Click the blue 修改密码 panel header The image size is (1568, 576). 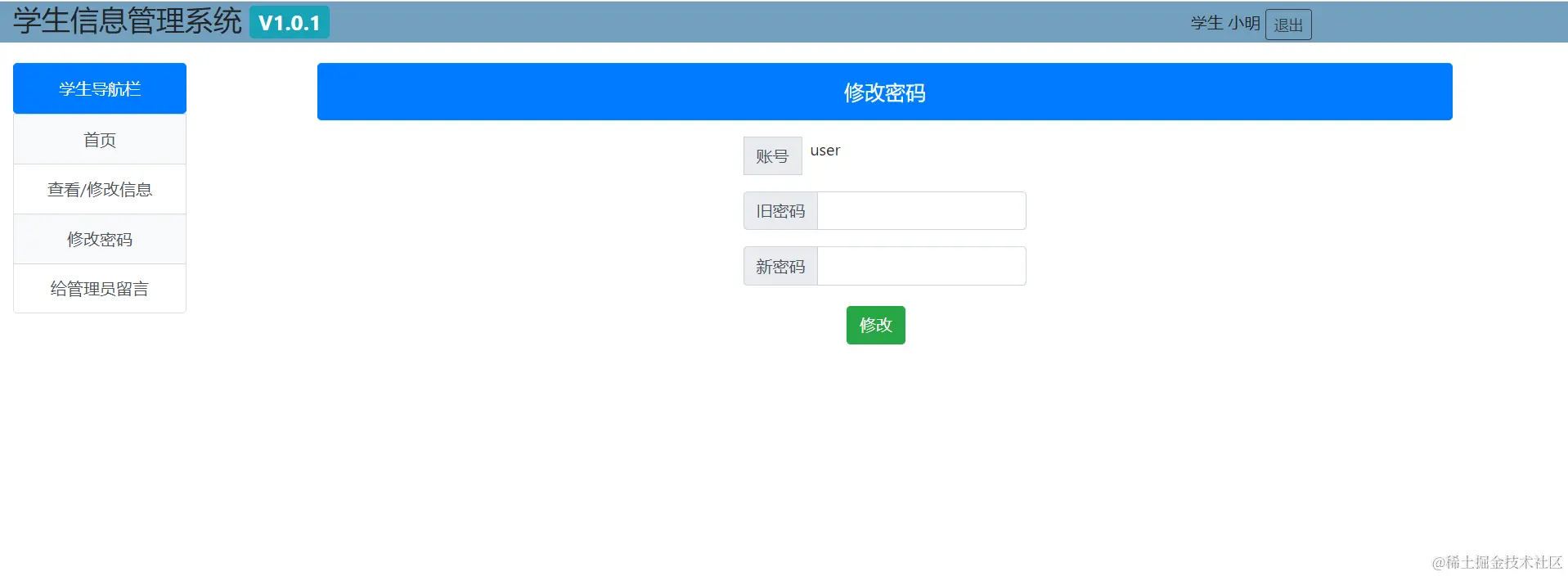pos(885,92)
